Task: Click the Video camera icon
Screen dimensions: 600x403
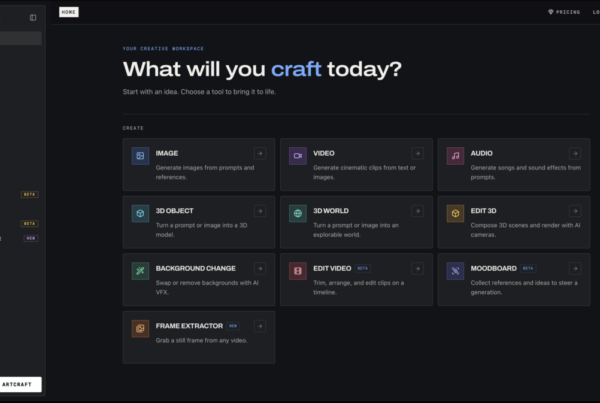Action: point(298,156)
